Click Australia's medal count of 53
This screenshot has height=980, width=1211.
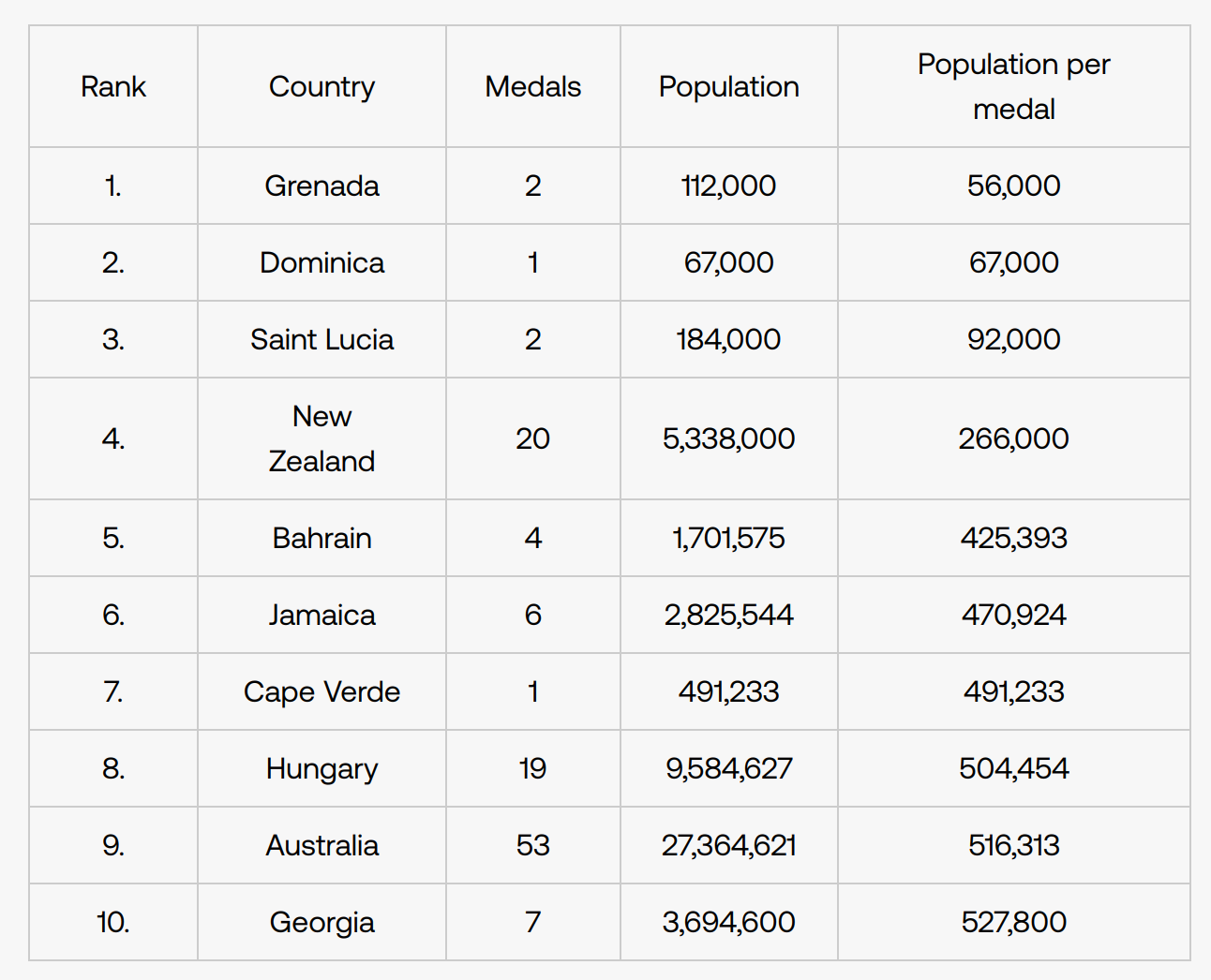(532, 845)
